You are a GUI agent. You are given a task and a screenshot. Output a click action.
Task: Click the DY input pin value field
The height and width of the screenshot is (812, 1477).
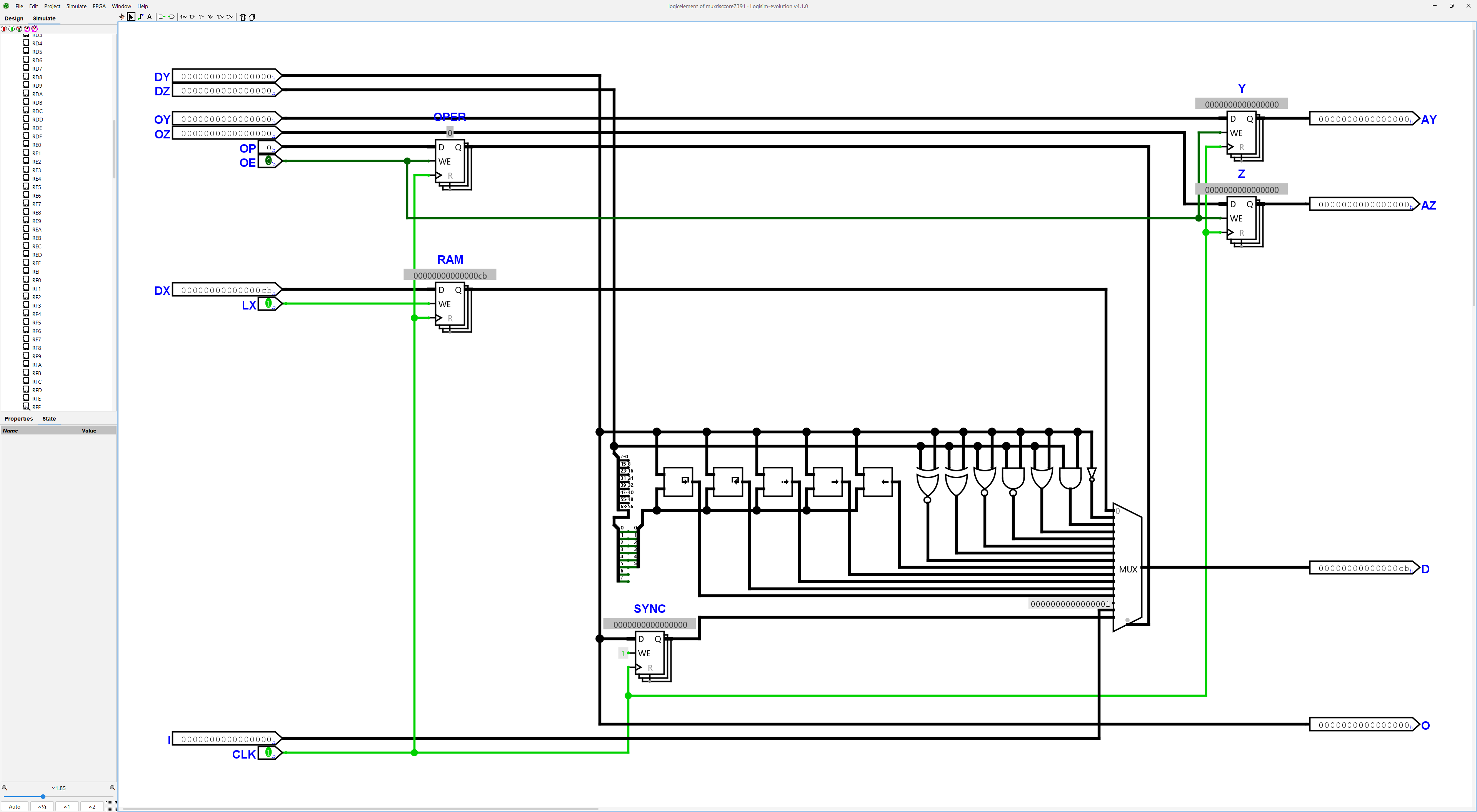pyautogui.click(x=227, y=76)
